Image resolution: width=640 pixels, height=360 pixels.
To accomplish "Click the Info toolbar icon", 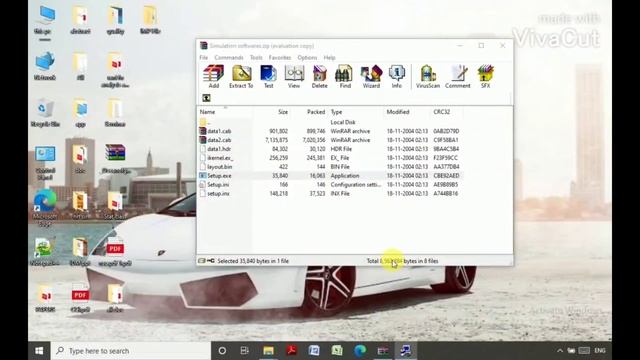I will pos(396,76).
